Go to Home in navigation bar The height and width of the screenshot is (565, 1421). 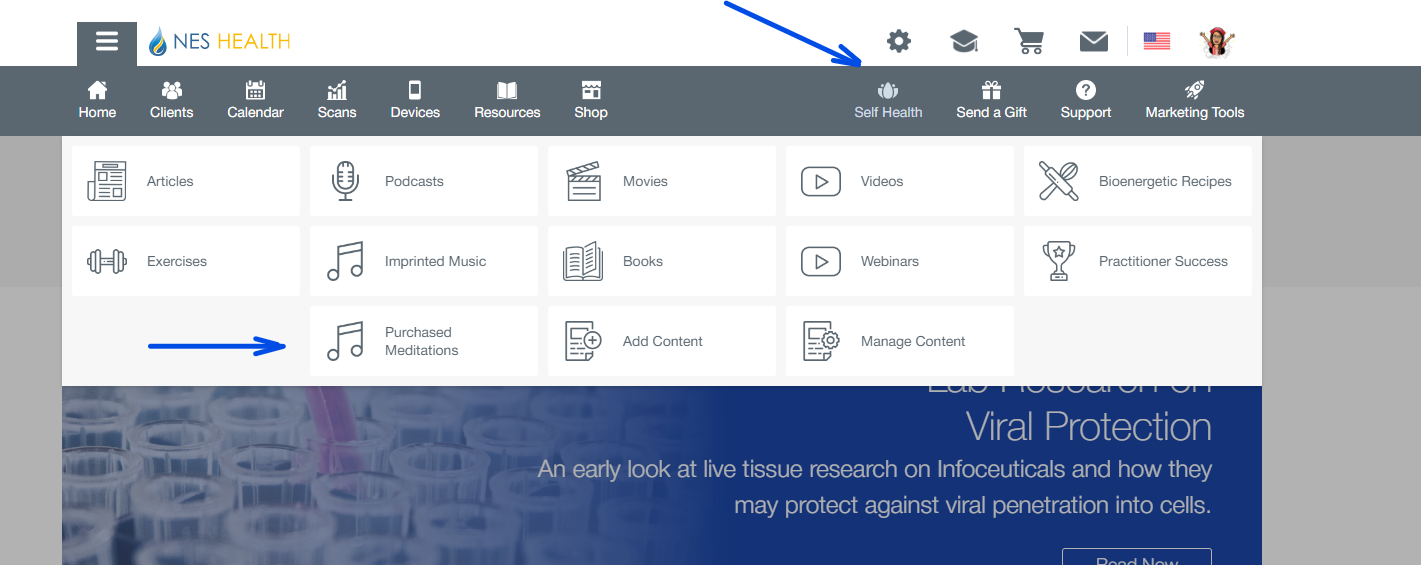point(97,100)
